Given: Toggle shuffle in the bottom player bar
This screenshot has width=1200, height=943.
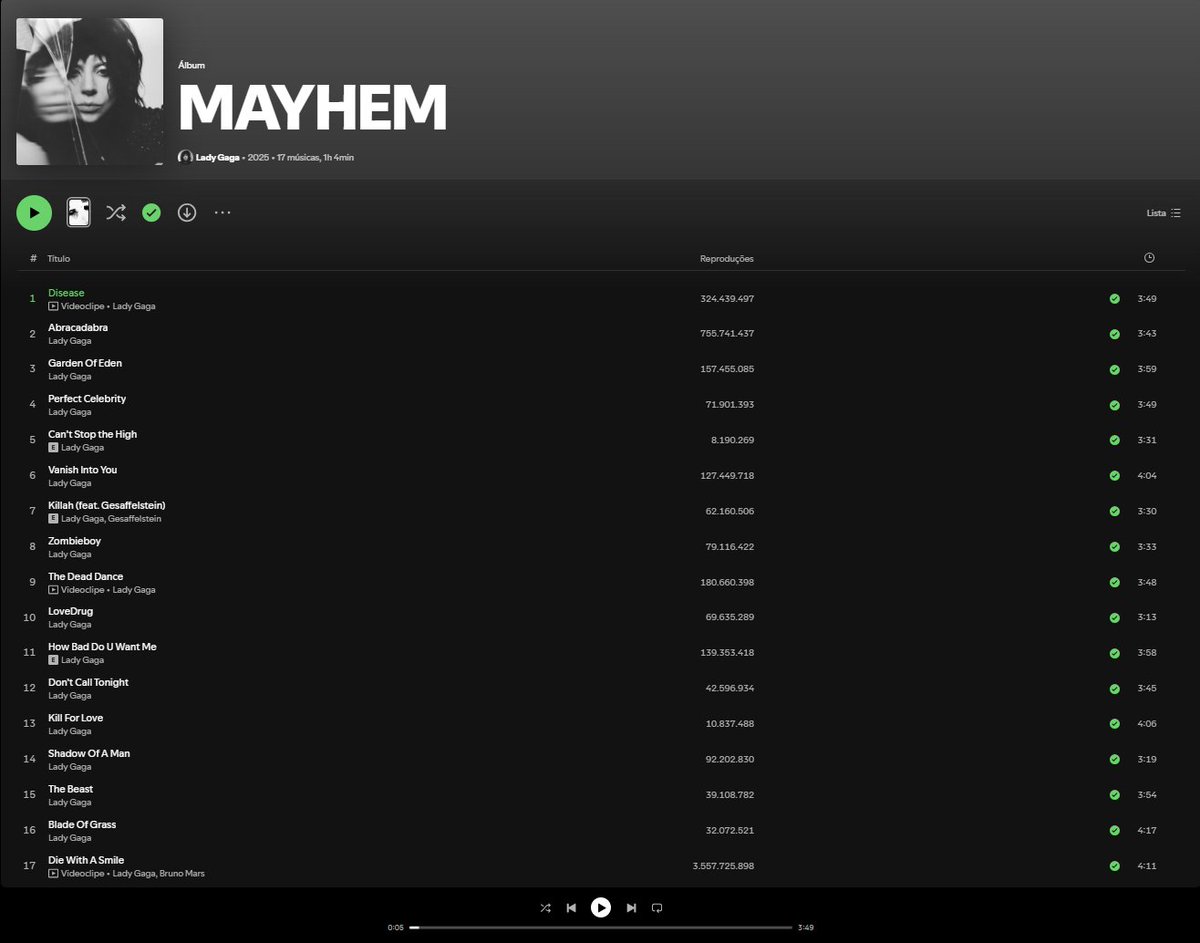Looking at the screenshot, I should coord(545,908).
